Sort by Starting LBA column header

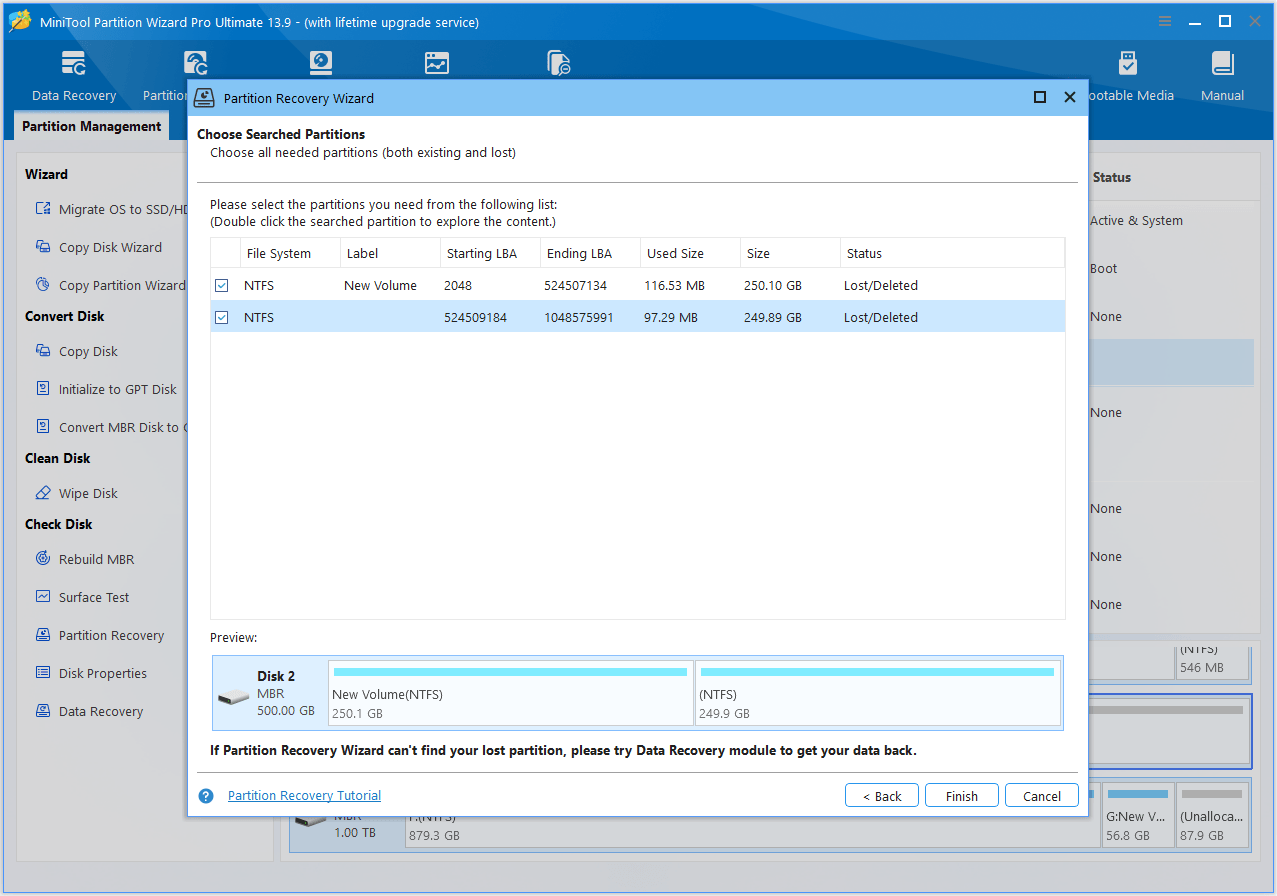click(x=490, y=253)
